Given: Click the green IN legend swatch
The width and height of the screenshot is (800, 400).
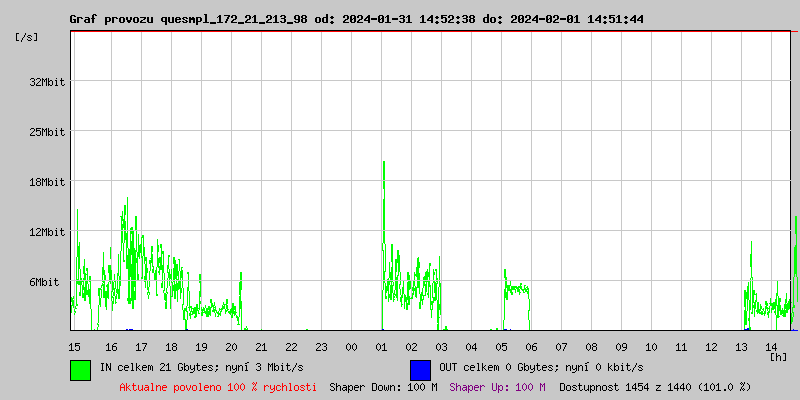Looking at the screenshot, I should 80,370.
